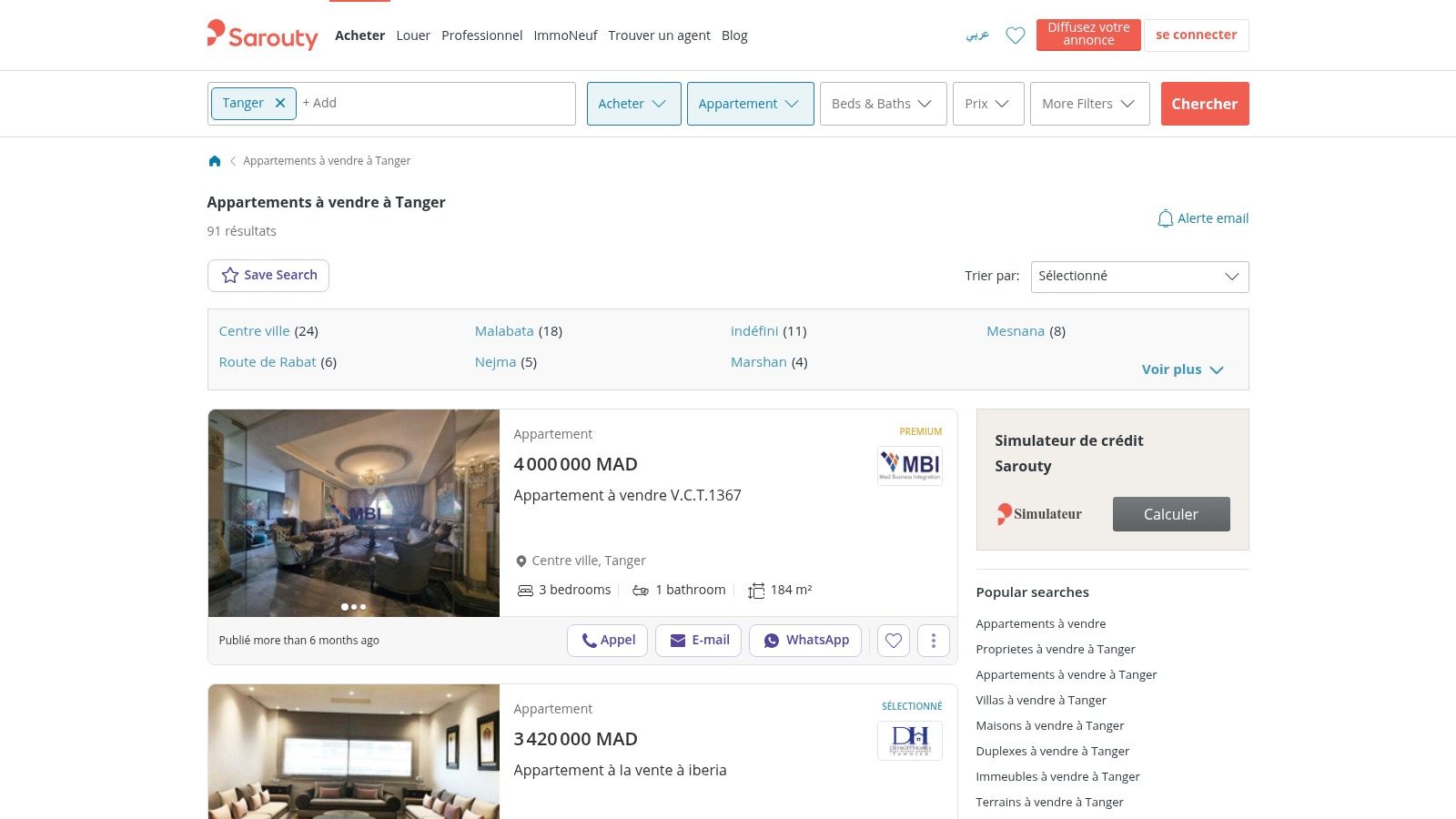The height and width of the screenshot is (819, 1456).
Task: Select Acheter in the top navigation
Action: click(x=360, y=35)
